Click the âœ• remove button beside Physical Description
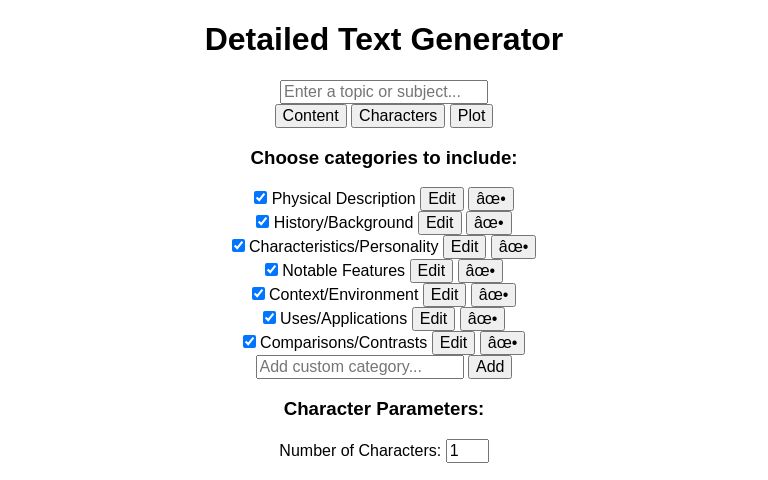Screen dimensions: 768x480 point(491,199)
